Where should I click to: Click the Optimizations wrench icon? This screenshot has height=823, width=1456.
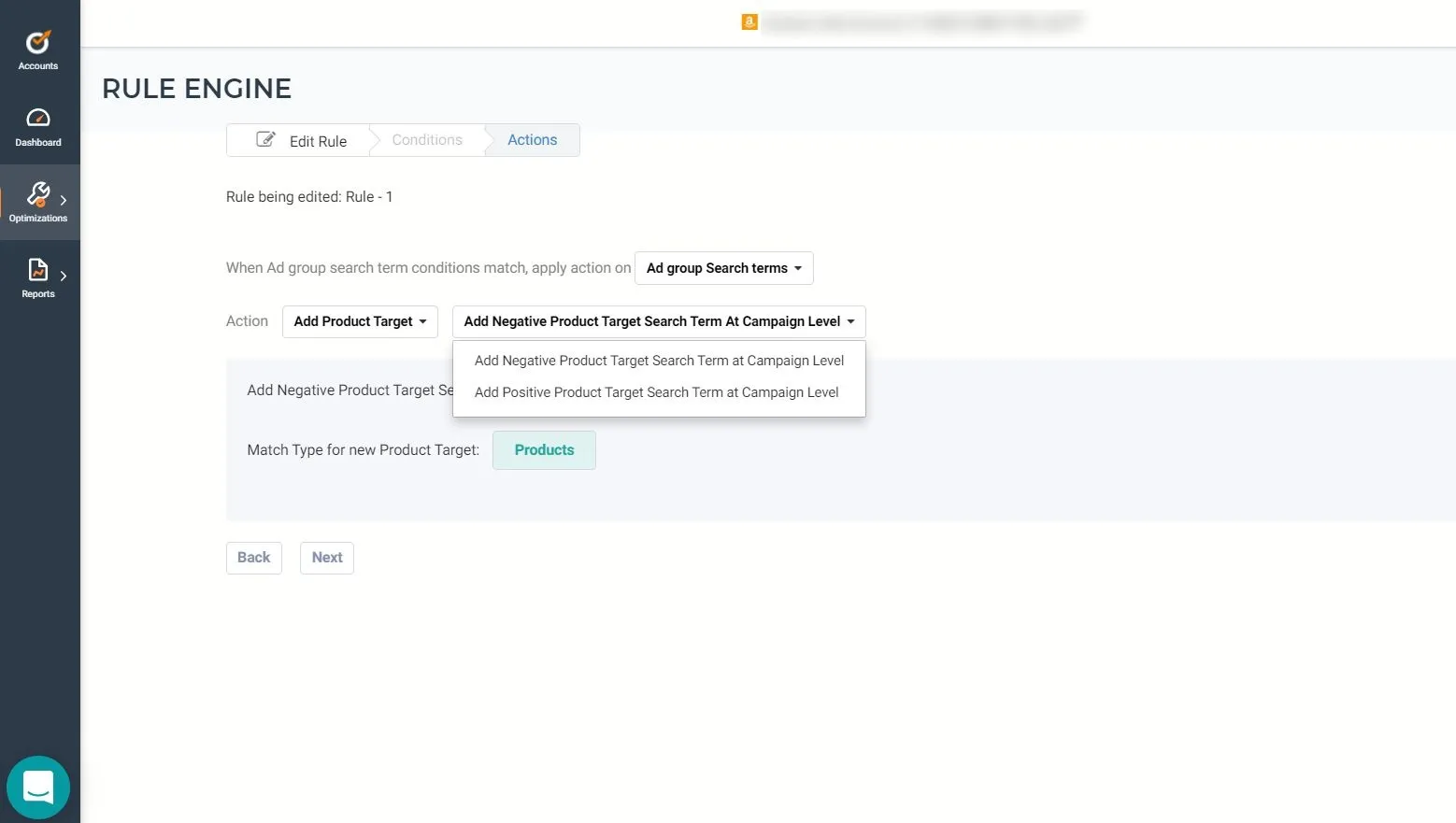pyautogui.click(x=38, y=194)
